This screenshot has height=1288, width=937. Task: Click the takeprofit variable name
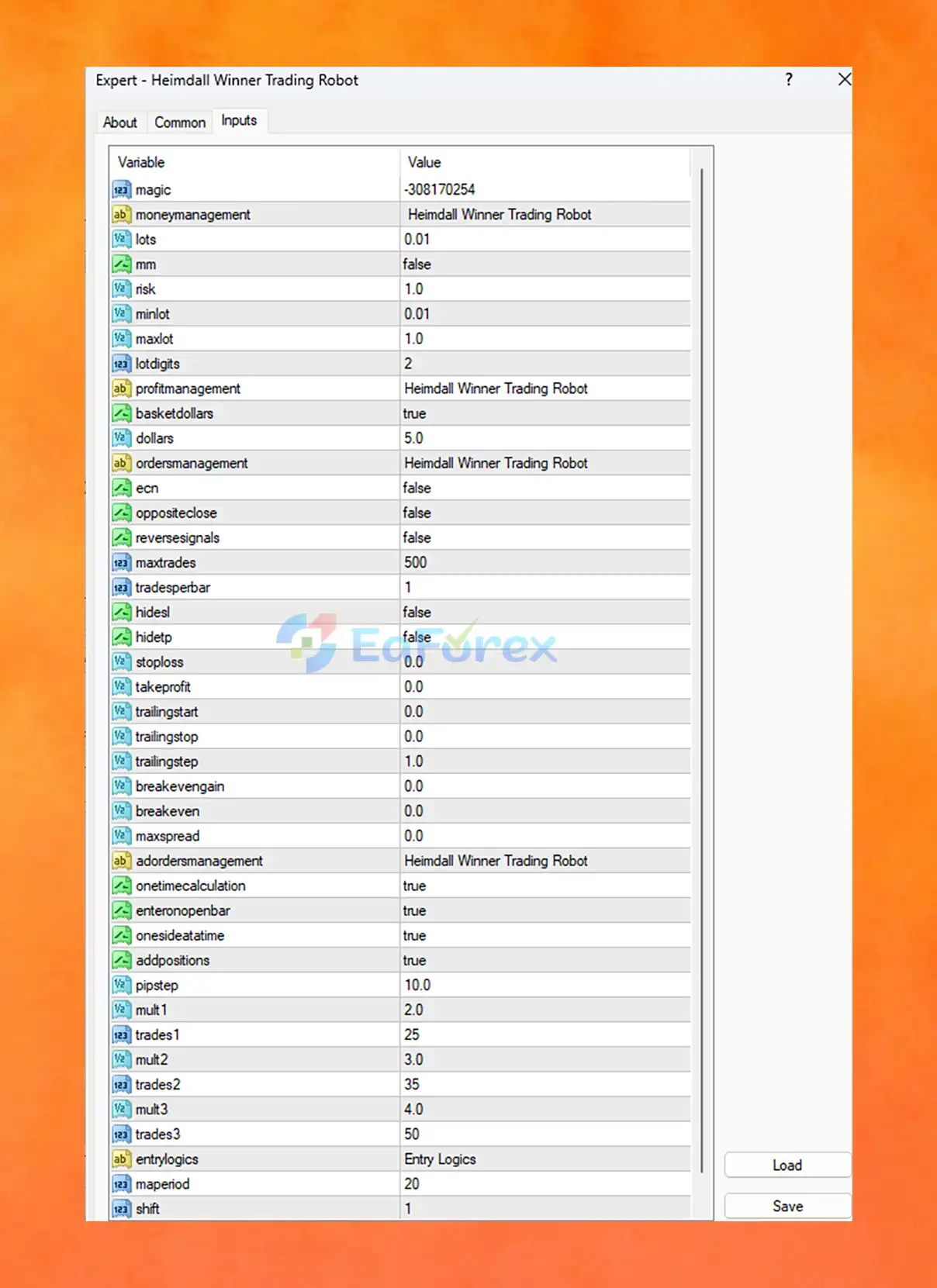click(x=163, y=687)
